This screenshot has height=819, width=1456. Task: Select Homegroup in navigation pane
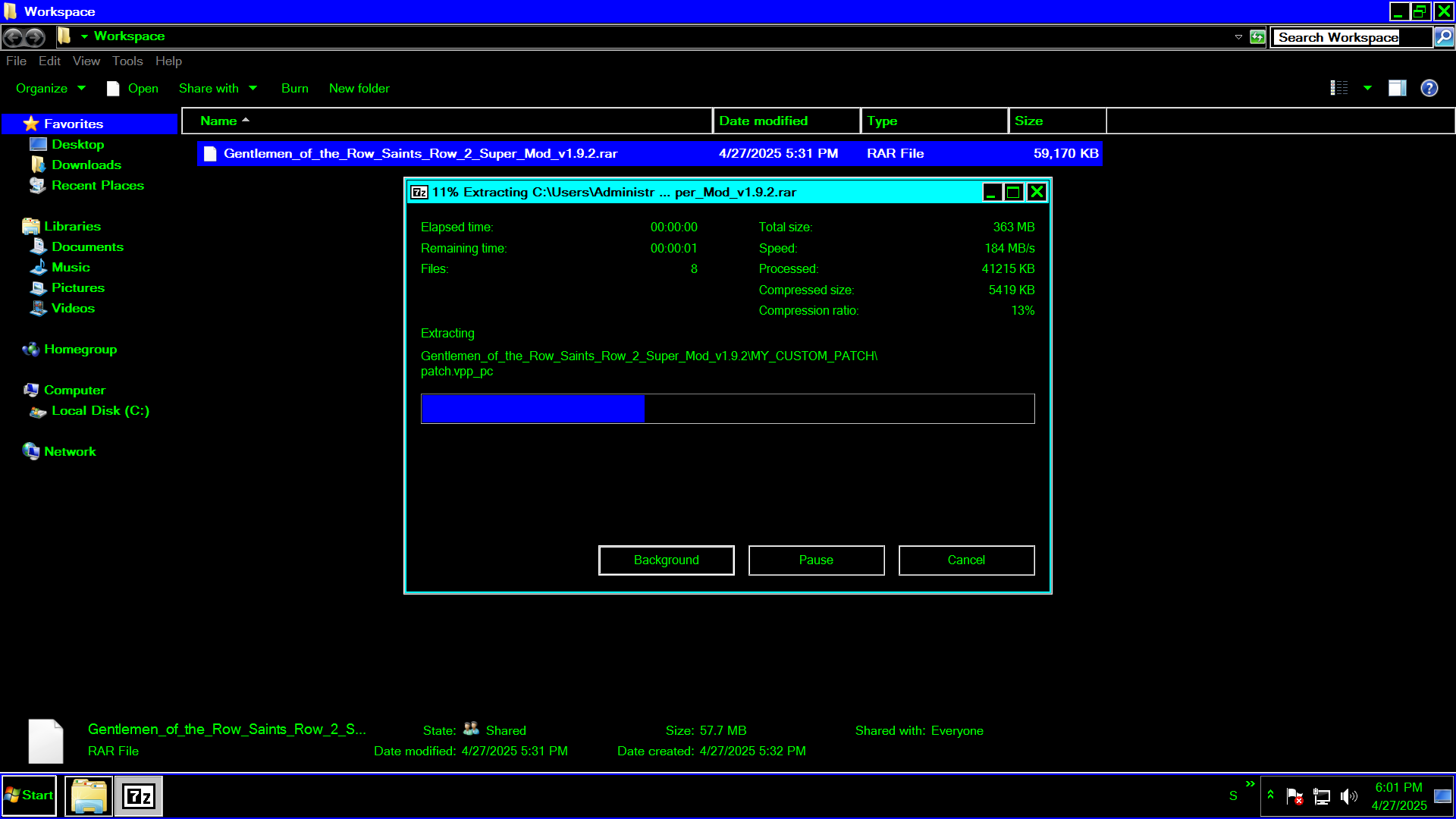click(x=80, y=349)
